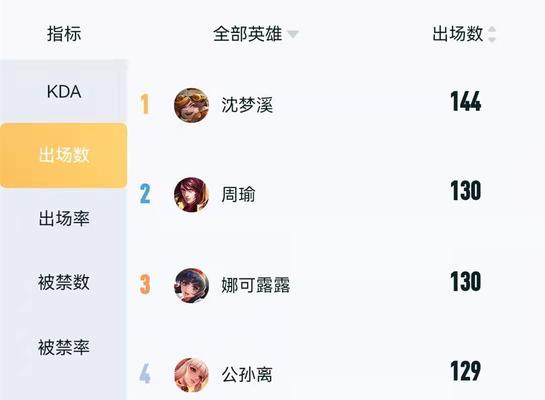The height and width of the screenshot is (400, 545).
Task: Sort by the 出场数 column header
Action: (x=458, y=34)
